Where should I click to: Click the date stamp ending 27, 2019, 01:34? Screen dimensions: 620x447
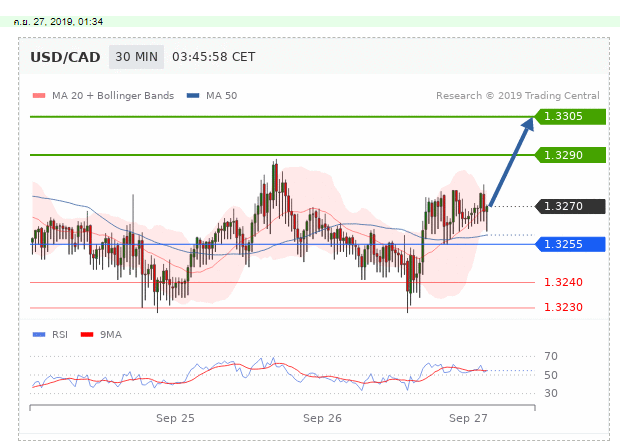(58, 22)
